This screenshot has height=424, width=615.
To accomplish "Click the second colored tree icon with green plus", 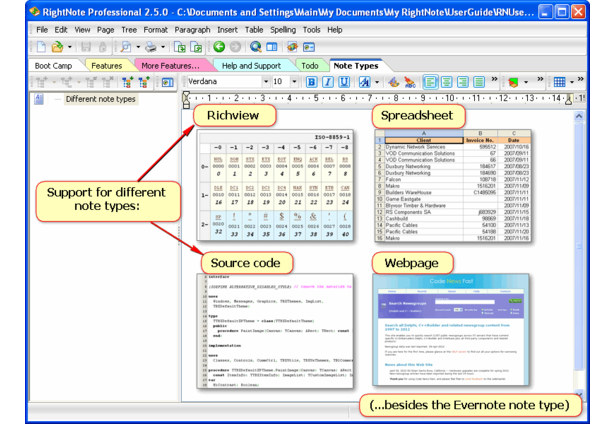I will coord(144,82).
